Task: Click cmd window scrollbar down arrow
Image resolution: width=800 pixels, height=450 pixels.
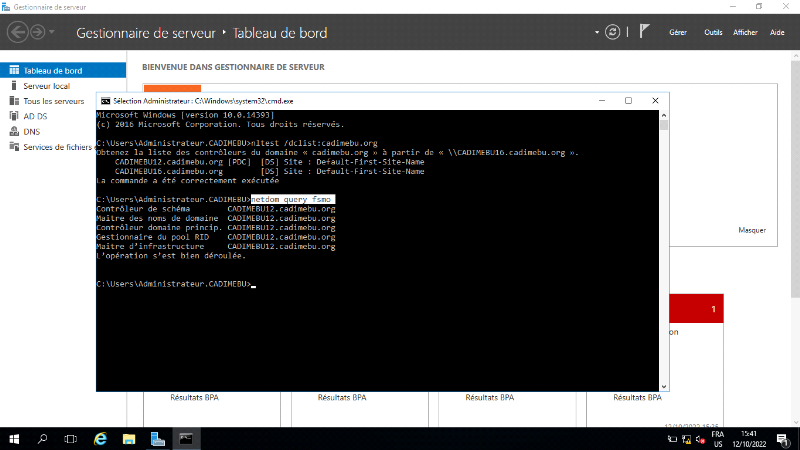Action: [x=664, y=387]
